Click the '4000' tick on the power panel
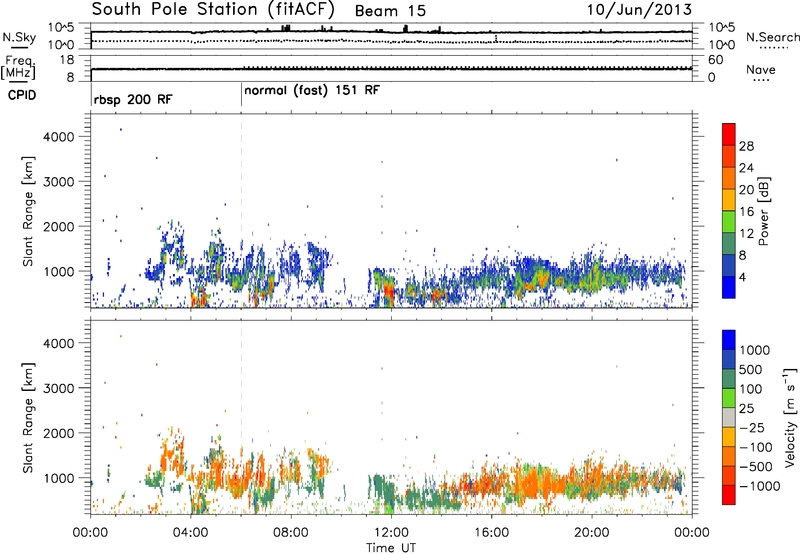The image size is (800, 554). click(x=59, y=137)
